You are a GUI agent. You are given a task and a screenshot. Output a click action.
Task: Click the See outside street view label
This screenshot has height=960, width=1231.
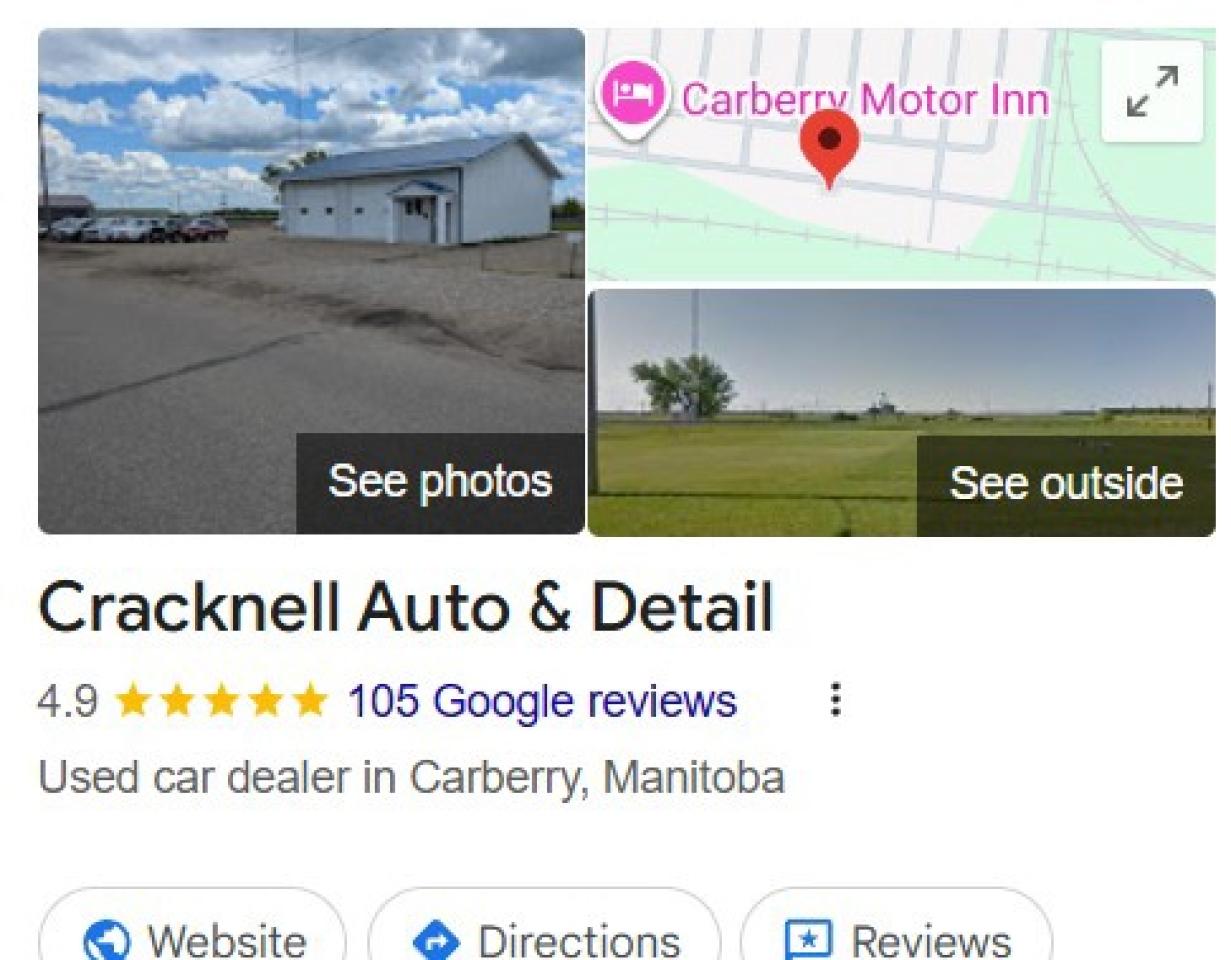1066,484
